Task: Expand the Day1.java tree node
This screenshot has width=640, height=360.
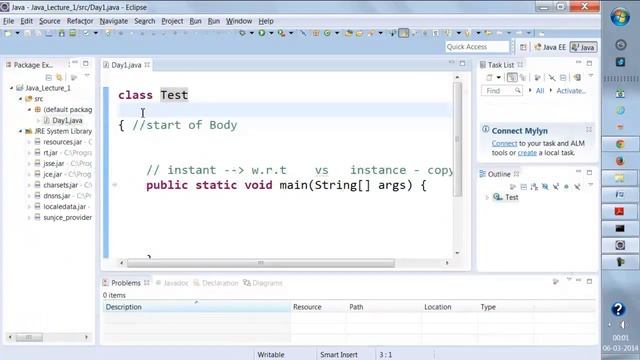Action: click(x=38, y=120)
